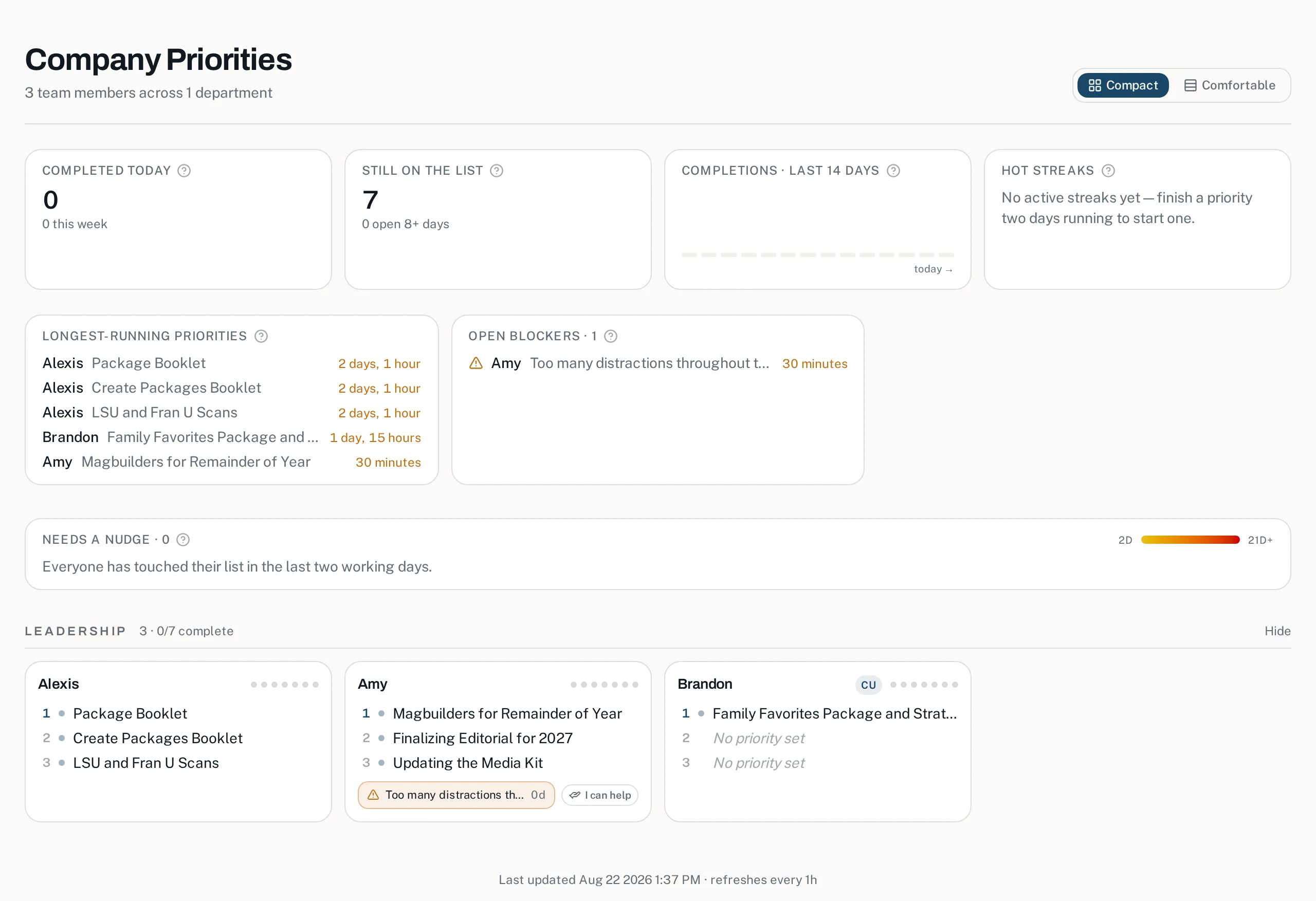This screenshot has height=901, width=1316.
Task: Open Alexis 'Package Booklet' in longest-running list
Action: coord(232,363)
